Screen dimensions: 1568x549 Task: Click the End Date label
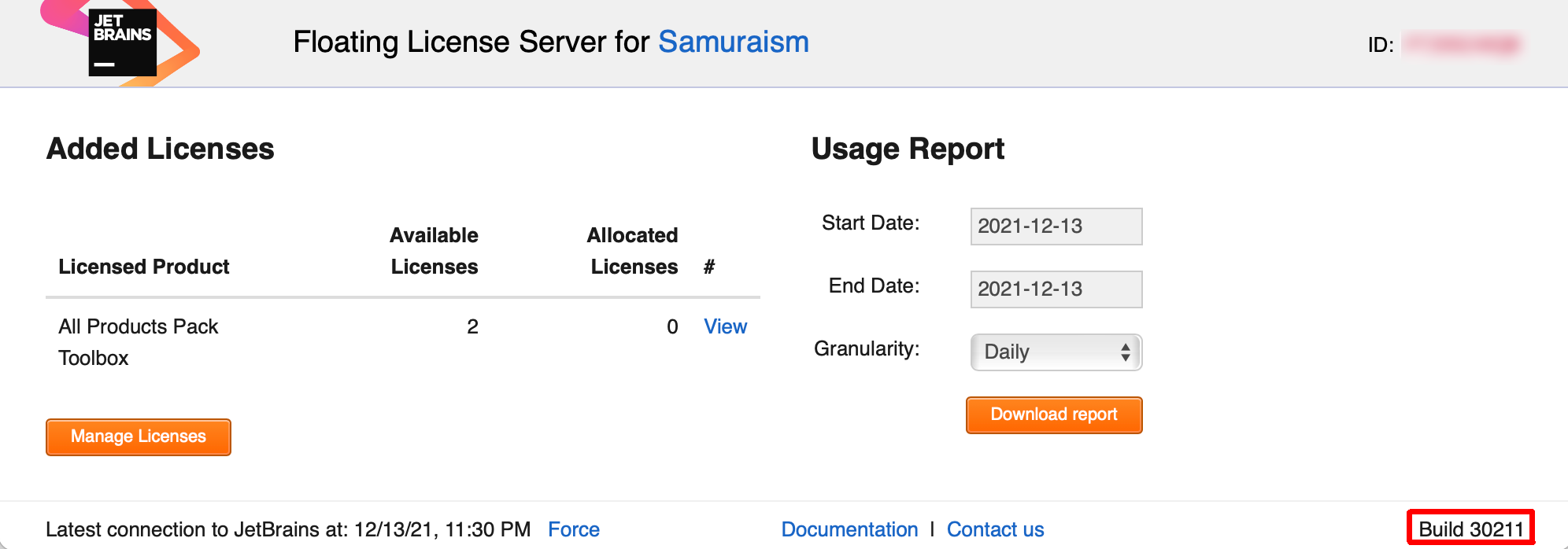pyautogui.click(x=874, y=286)
